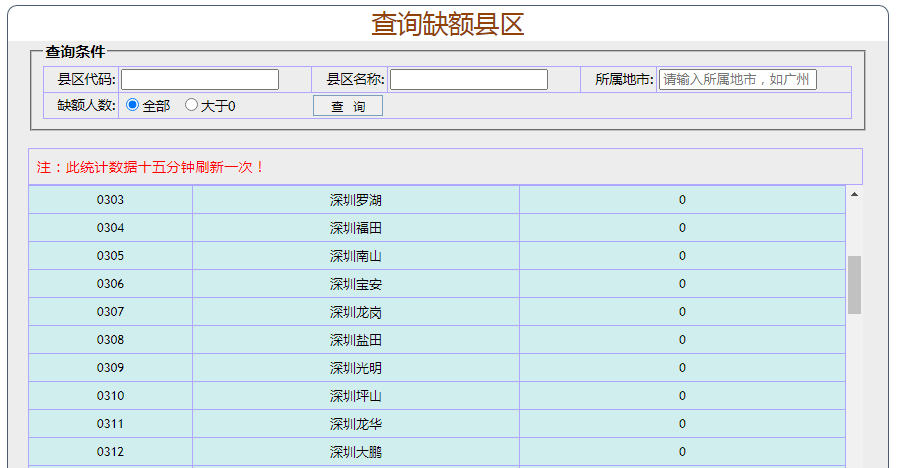Click the 深圳龙岗 name cell
The height and width of the screenshot is (468, 897).
coord(356,312)
